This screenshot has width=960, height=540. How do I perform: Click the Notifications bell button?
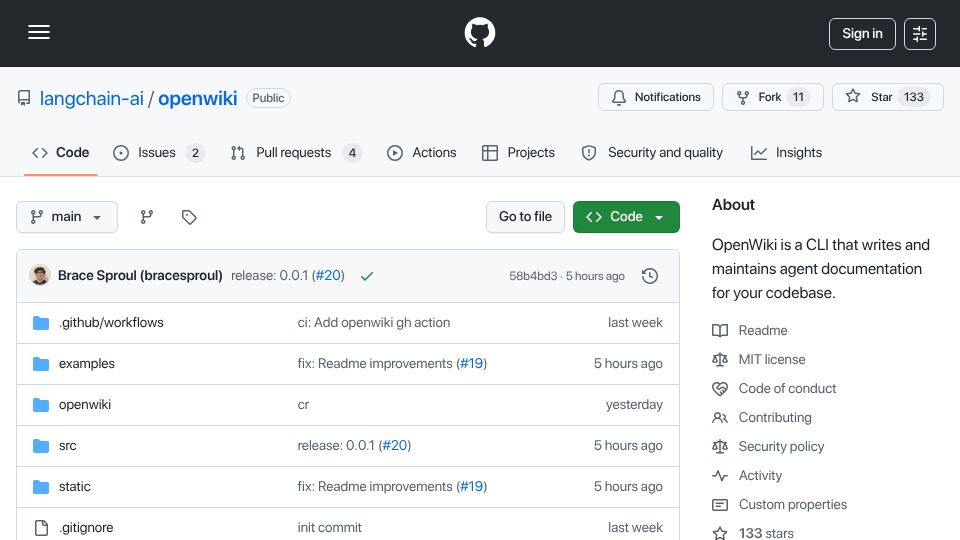pyautogui.click(x=656, y=97)
